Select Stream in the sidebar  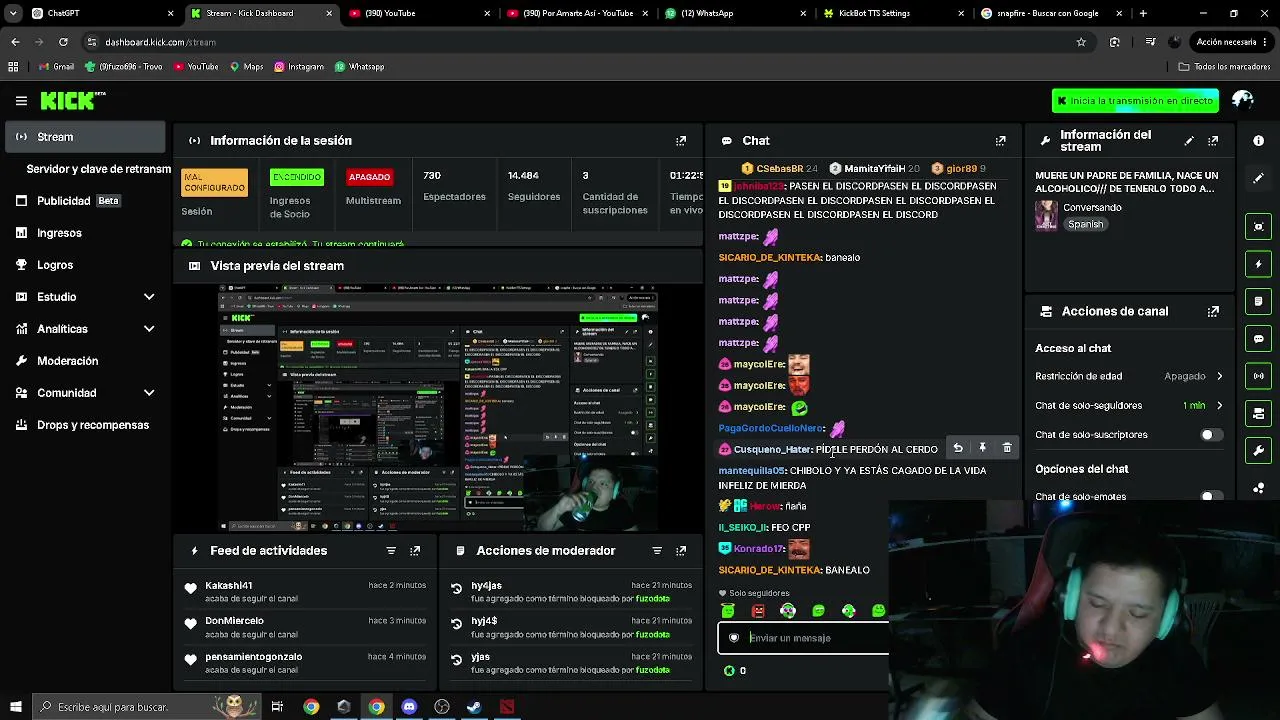[x=85, y=137]
